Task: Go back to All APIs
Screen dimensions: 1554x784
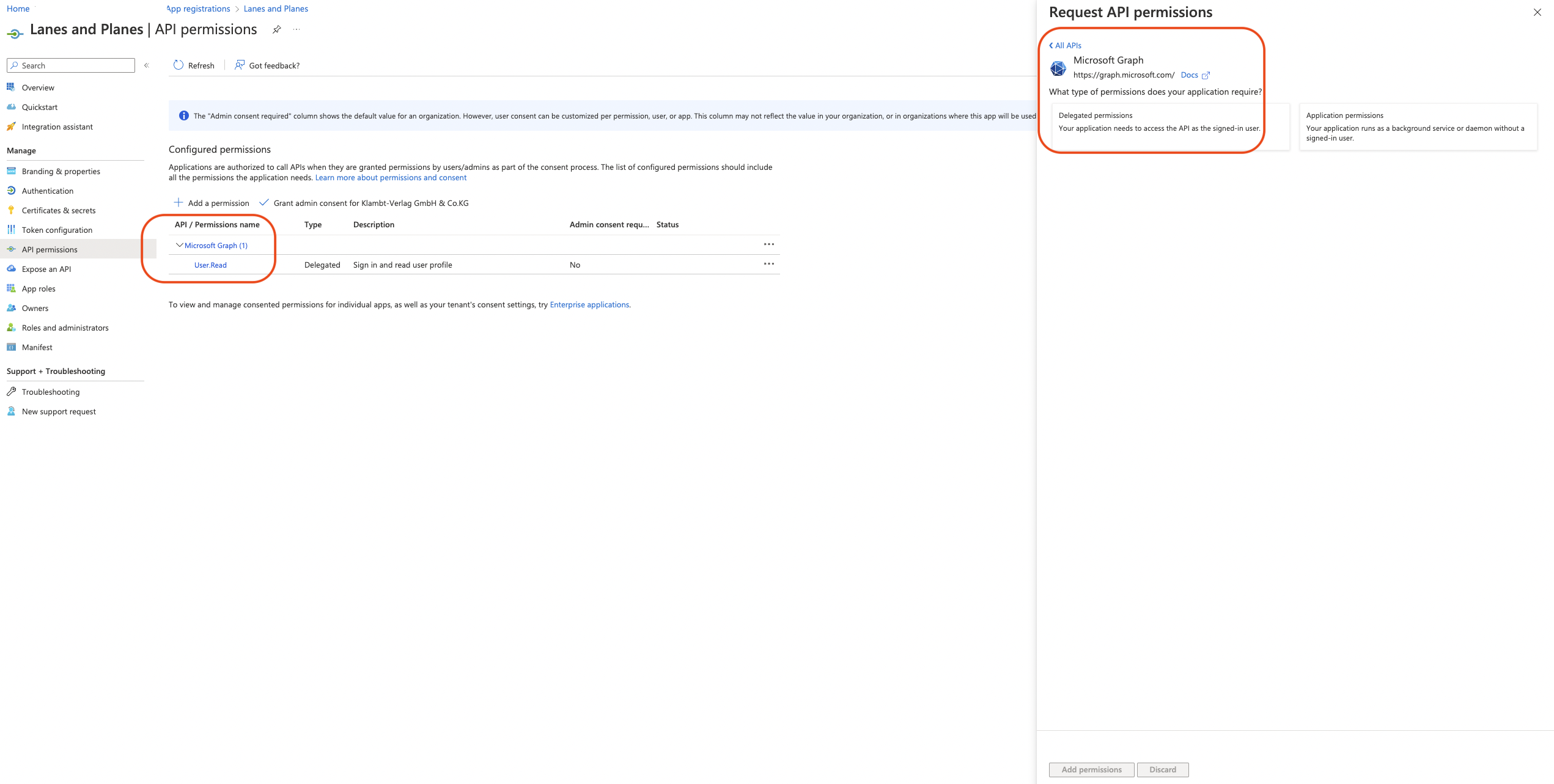Action: 1066,46
